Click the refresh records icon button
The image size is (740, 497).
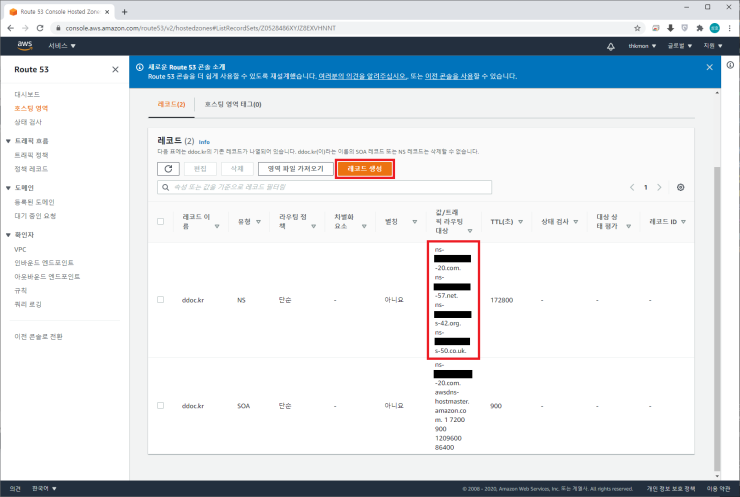172,169
